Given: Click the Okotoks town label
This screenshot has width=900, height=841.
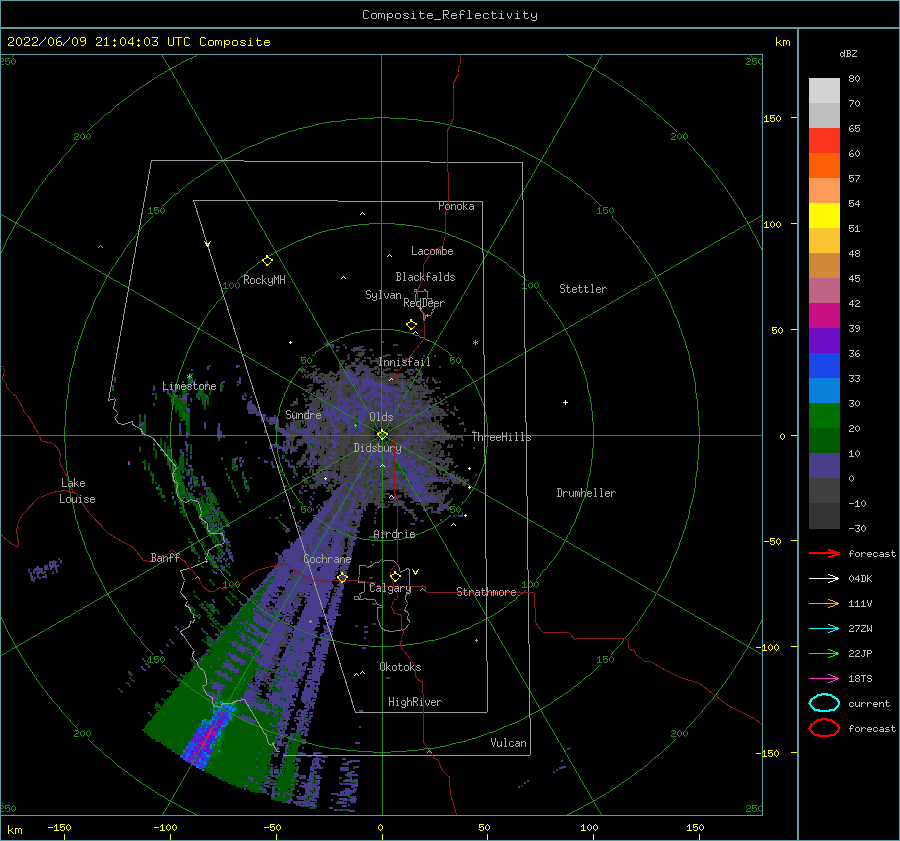Looking at the screenshot, I should [400, 667].
